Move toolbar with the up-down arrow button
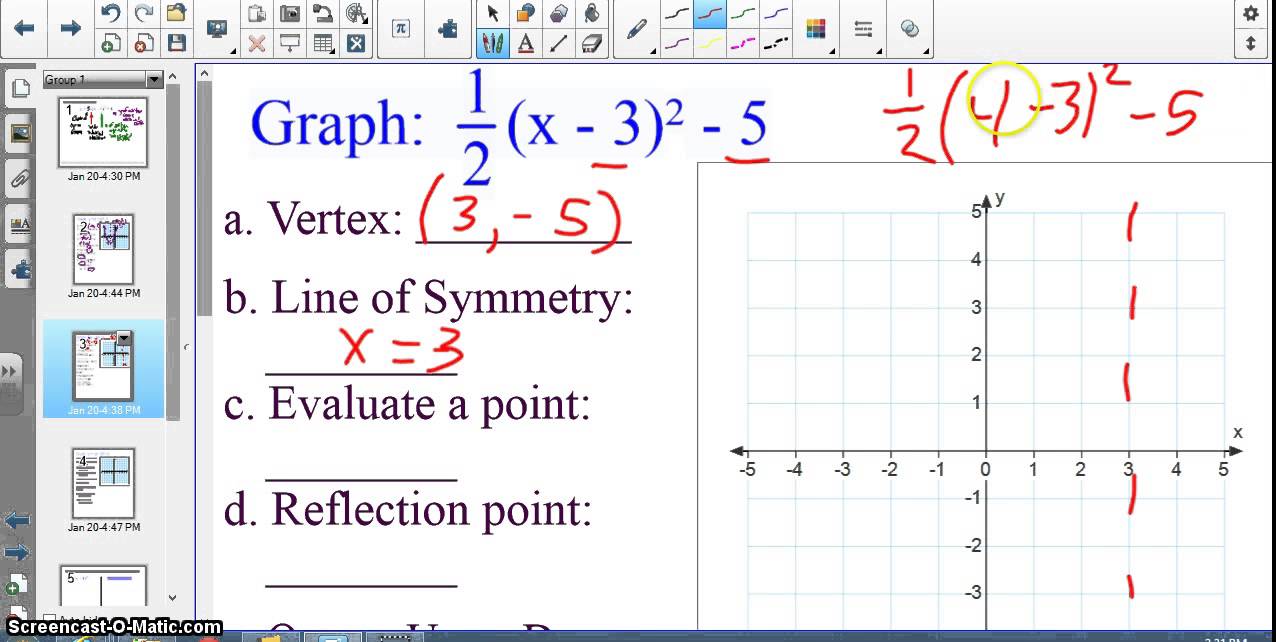The image size is (1276, 642). [1251, 43]
